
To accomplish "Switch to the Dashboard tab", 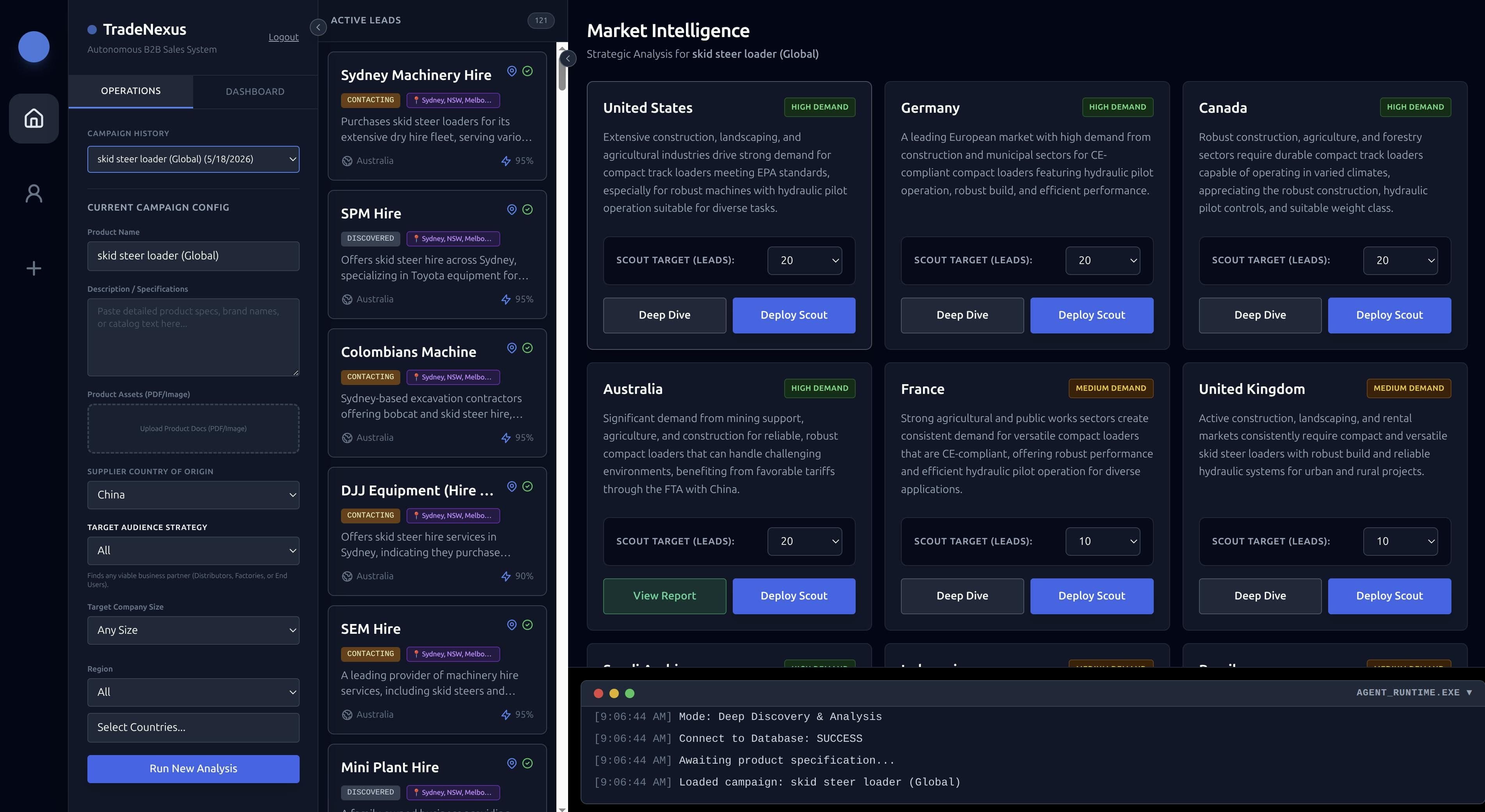I will [255, 92].
